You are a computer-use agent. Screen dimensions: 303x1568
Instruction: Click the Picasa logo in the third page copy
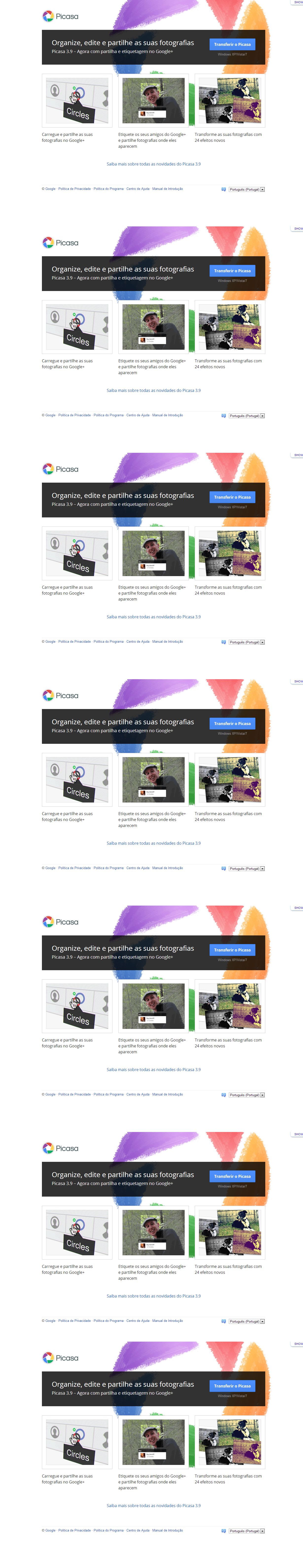point(60,469)
